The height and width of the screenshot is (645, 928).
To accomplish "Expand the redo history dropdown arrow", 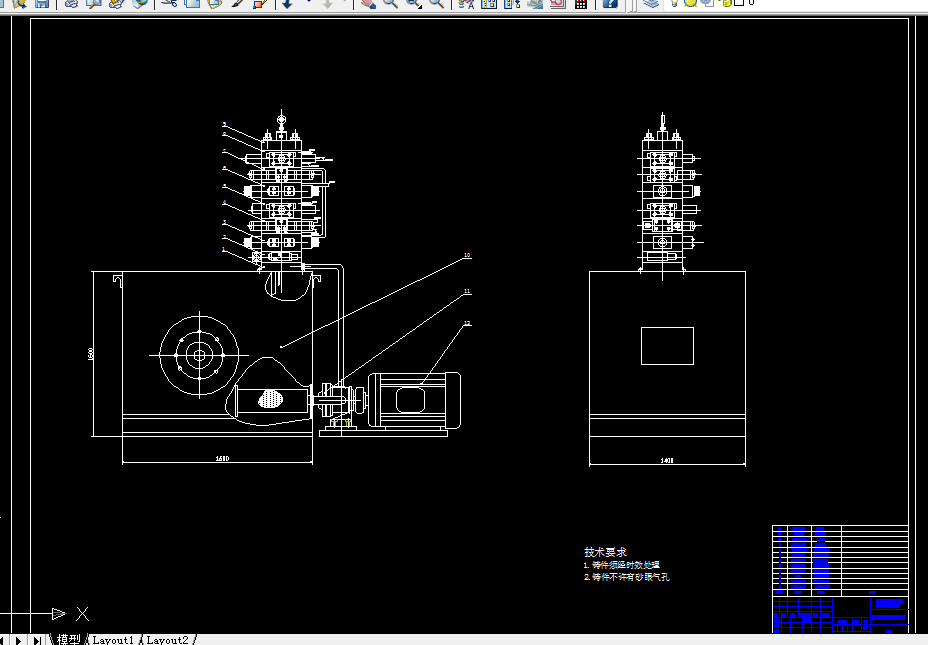I will pos(344,3).
